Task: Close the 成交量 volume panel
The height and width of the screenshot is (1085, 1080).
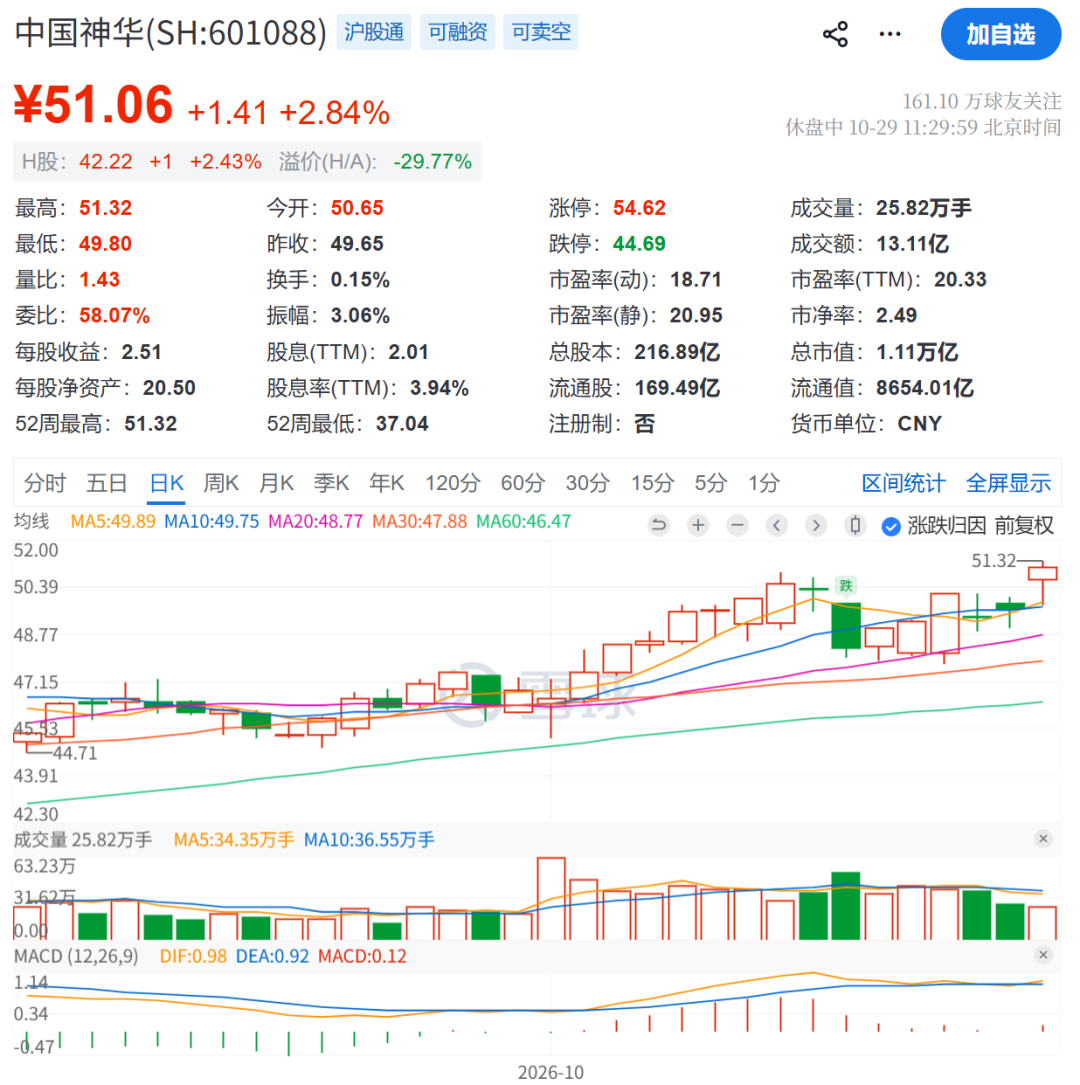Action: click(x=1043, y=839)
